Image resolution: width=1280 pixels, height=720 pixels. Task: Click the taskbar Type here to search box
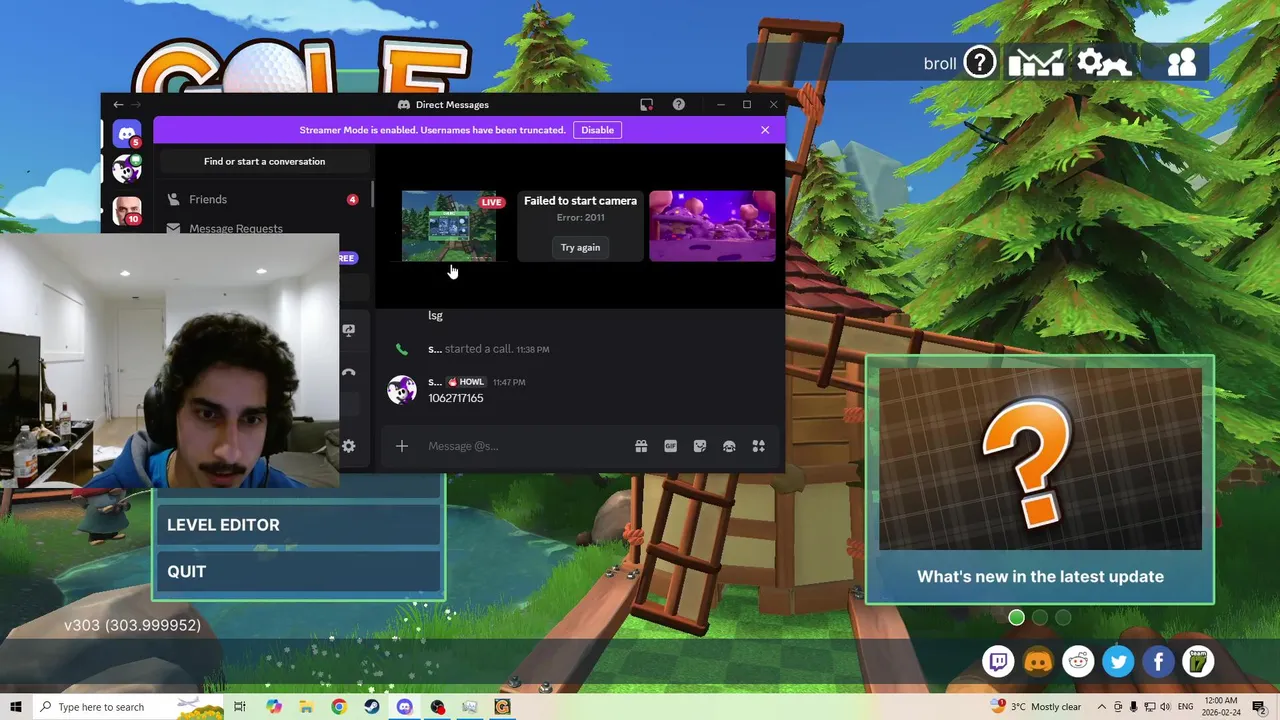pos(127,707)
